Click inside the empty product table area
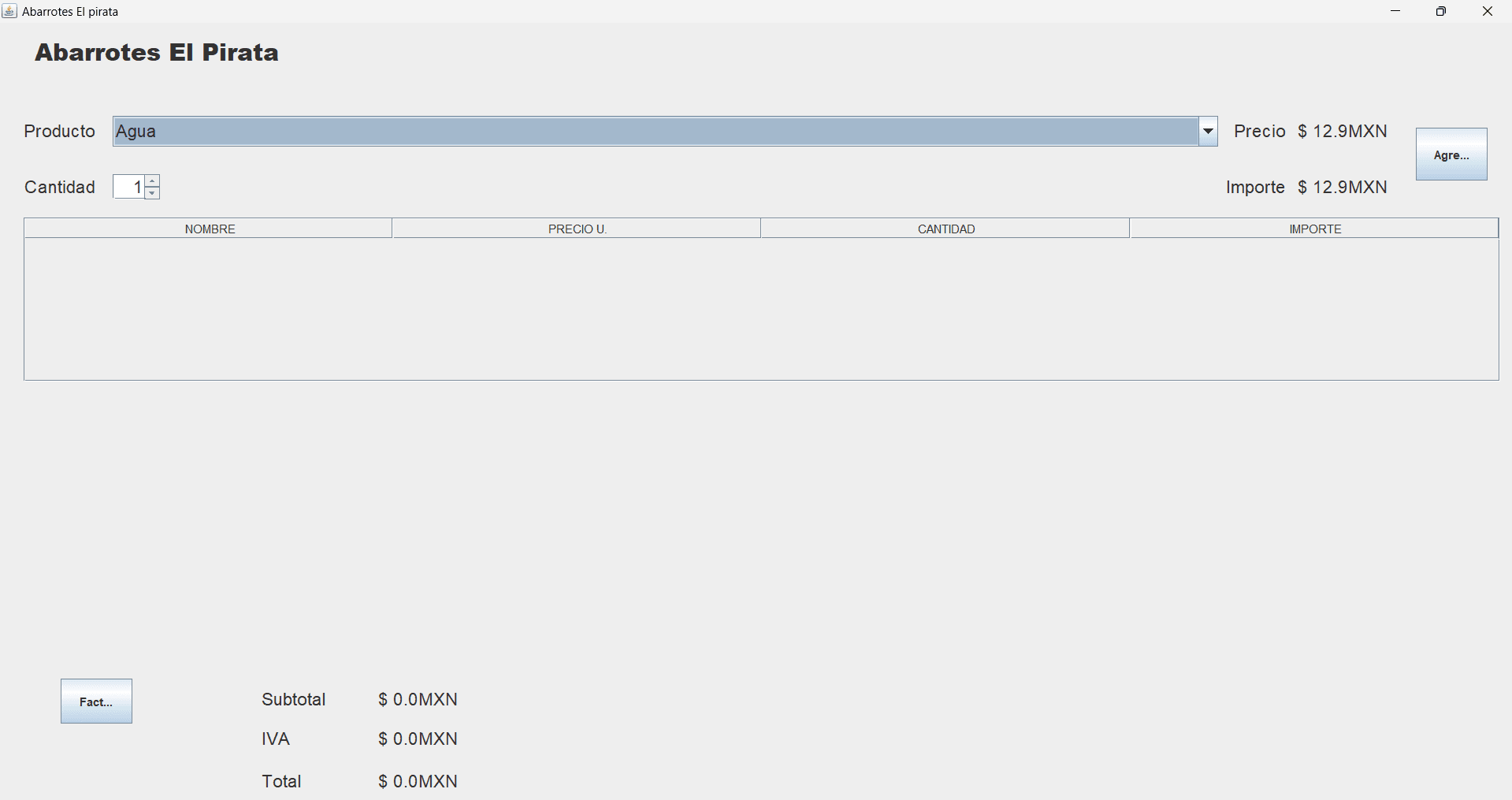The width and height of the screenshot is (1512, 800). tap(761, 309)
